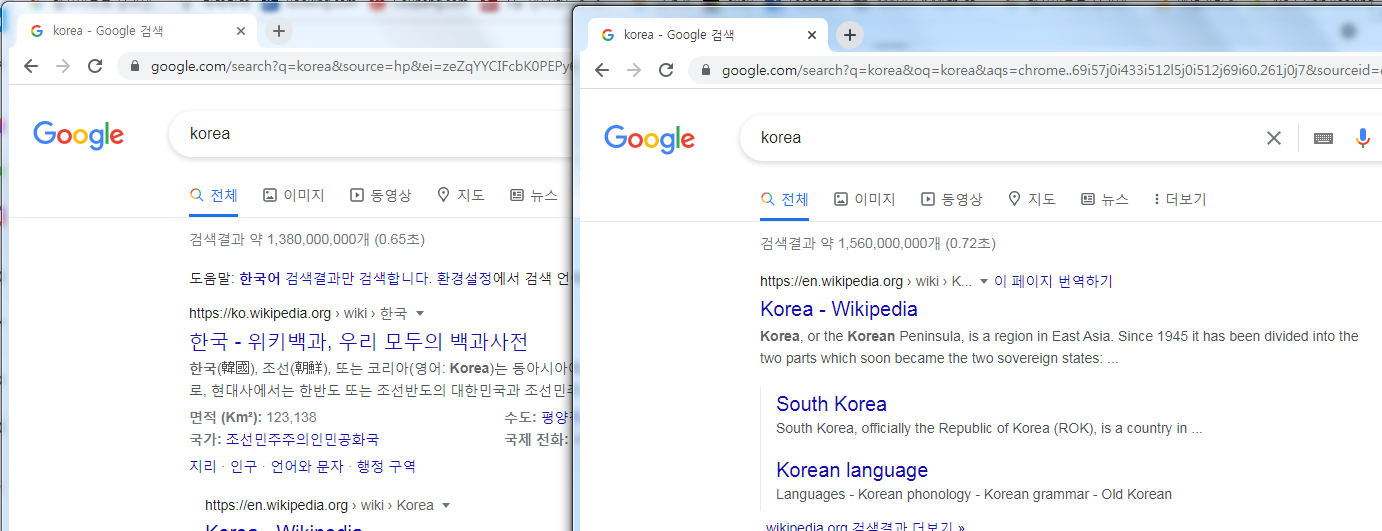Image resolution: width=1382 pixels, height=531 pixels.
Task: Select the 동영상 tab in the right window
Action: point(952,199)
